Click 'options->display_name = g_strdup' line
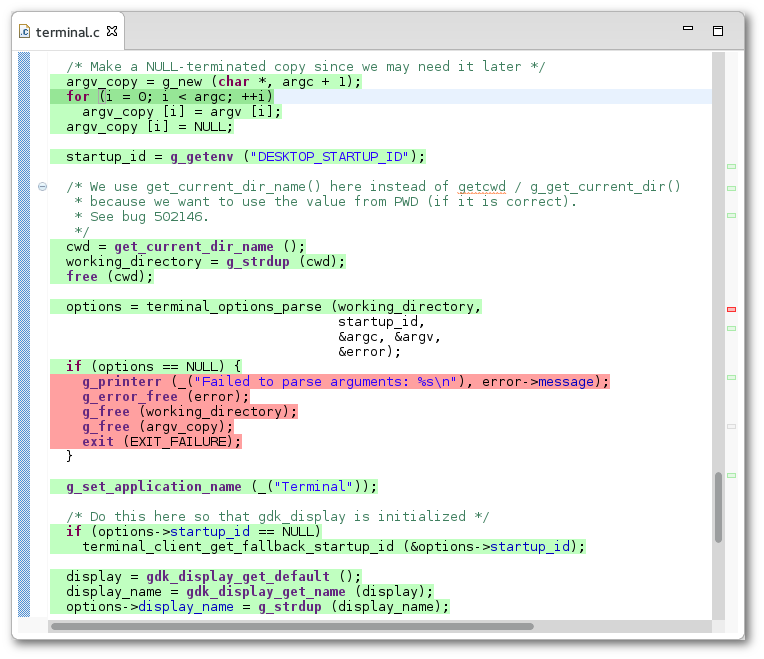The width and height of the screenshot is (764, 659). (x=257, y=606)
